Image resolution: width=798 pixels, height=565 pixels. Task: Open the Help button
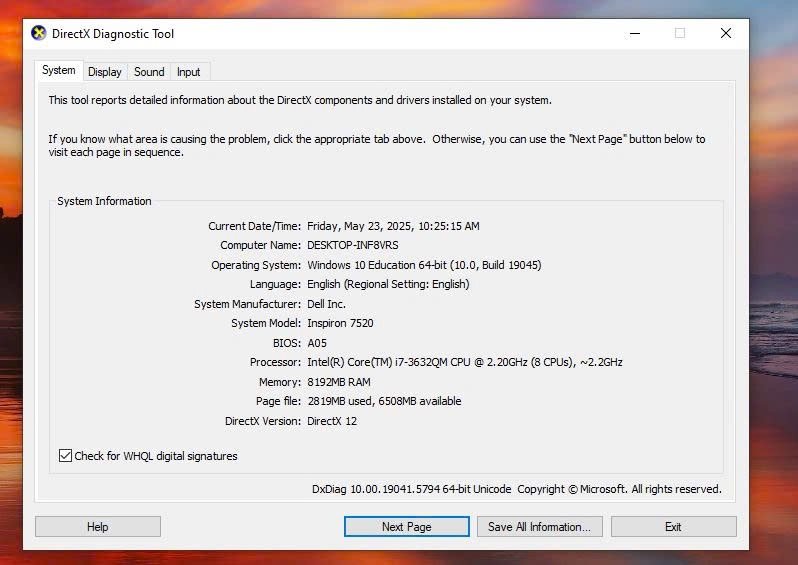click(98, 527)
